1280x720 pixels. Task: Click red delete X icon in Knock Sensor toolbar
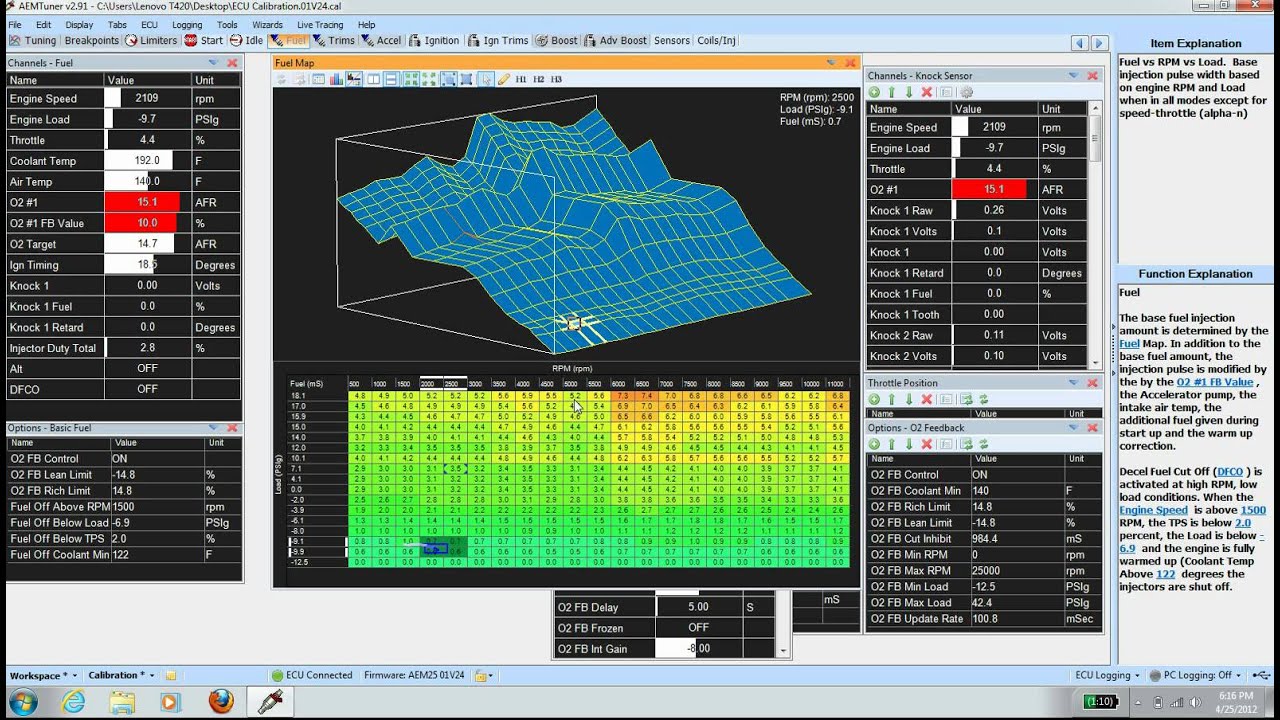click(926, 92)
